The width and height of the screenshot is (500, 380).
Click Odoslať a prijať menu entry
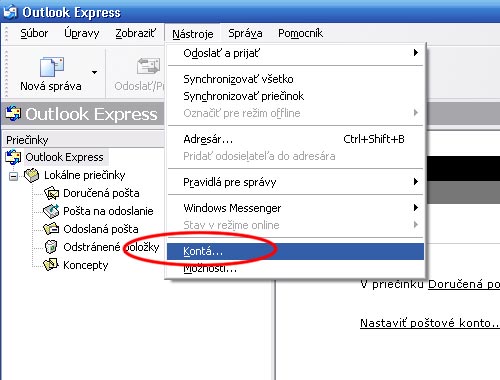(295, 53)
